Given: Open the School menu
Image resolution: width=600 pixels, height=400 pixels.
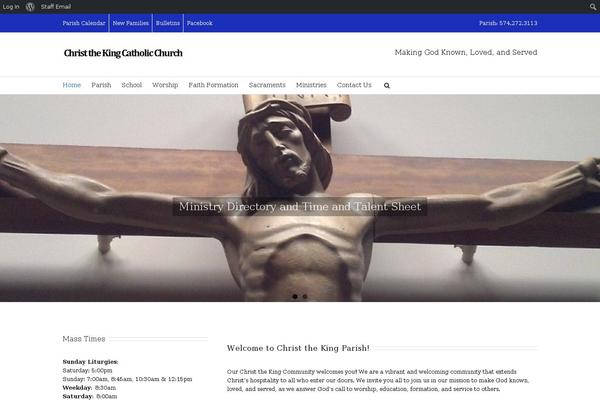Looking at the screenshot, I should pyautogui.click(x=132, y=85).
